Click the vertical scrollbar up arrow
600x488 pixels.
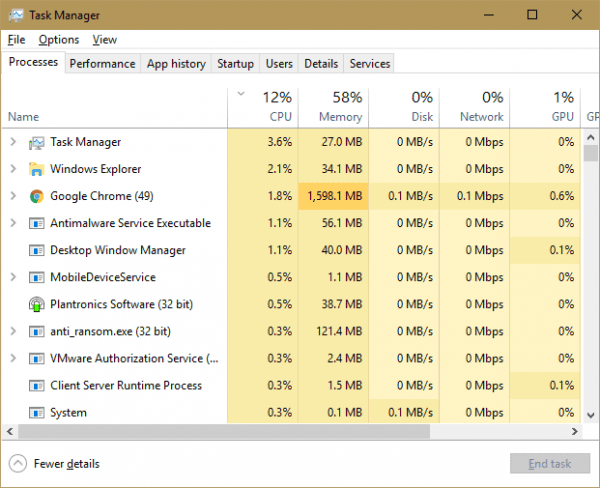pyautogui.click(x=590, y=137)
